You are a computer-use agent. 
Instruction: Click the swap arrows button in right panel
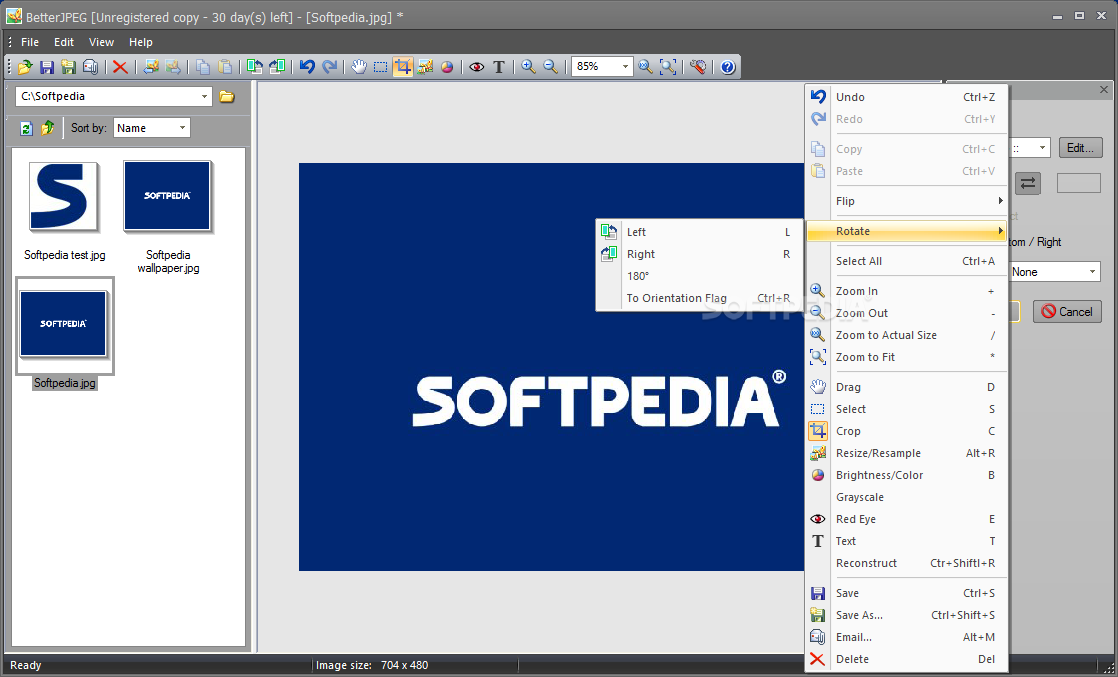click(x=1027, y=183)
